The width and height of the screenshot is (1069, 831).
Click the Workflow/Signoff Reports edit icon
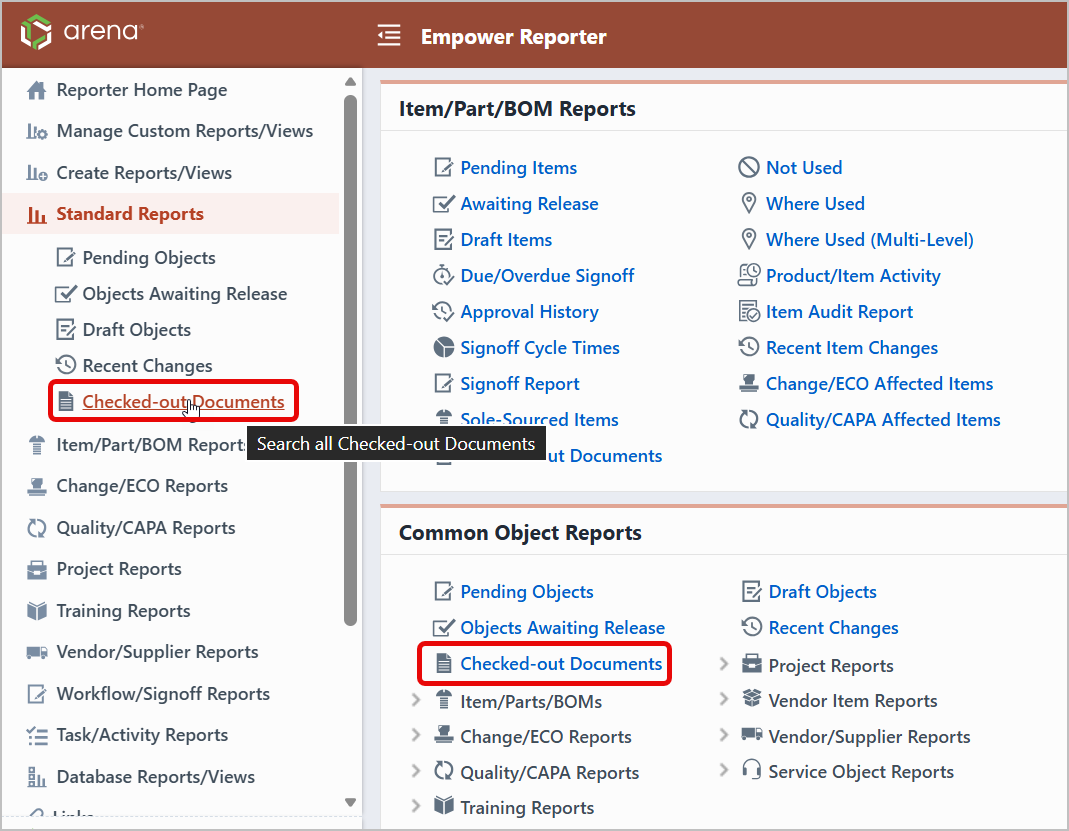point(37,694)
